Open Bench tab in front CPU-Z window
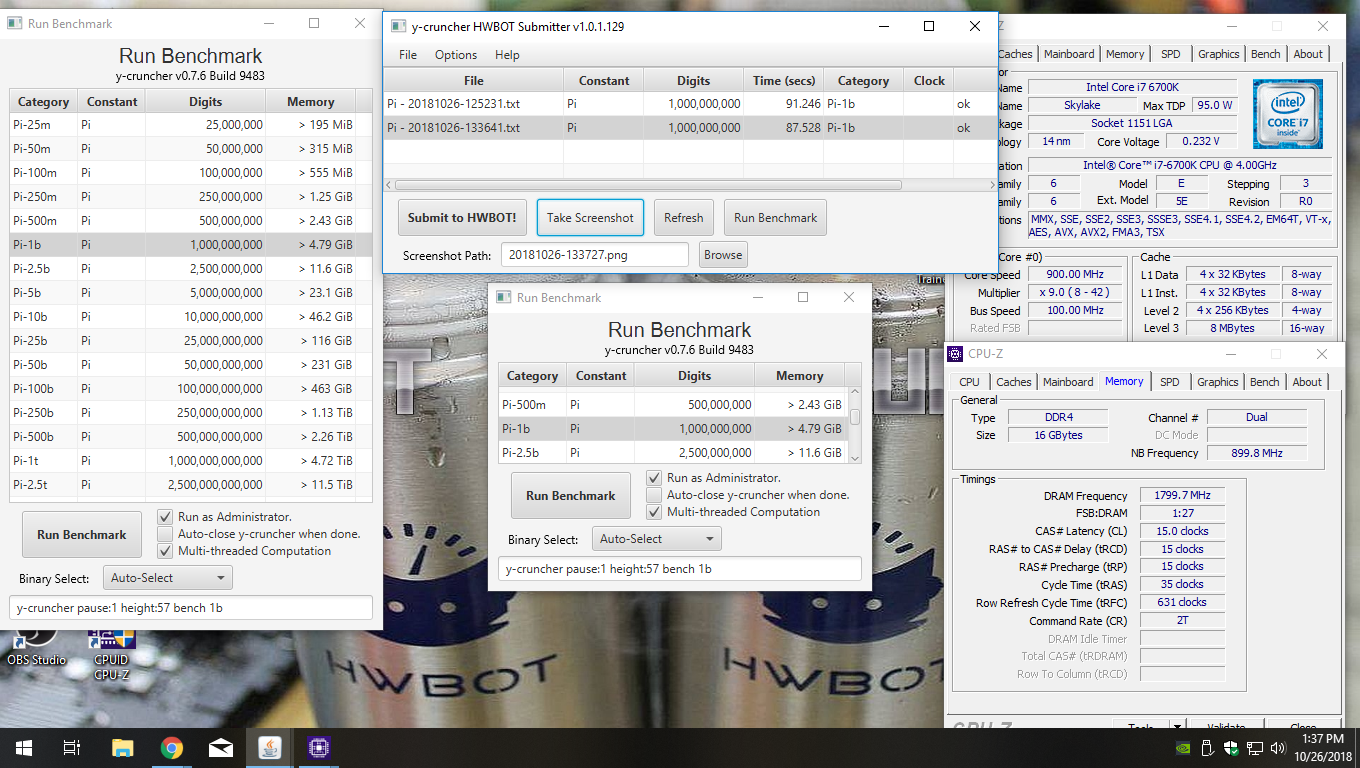Screen dimensions: 1360x768 click(x=1264, y=382)
